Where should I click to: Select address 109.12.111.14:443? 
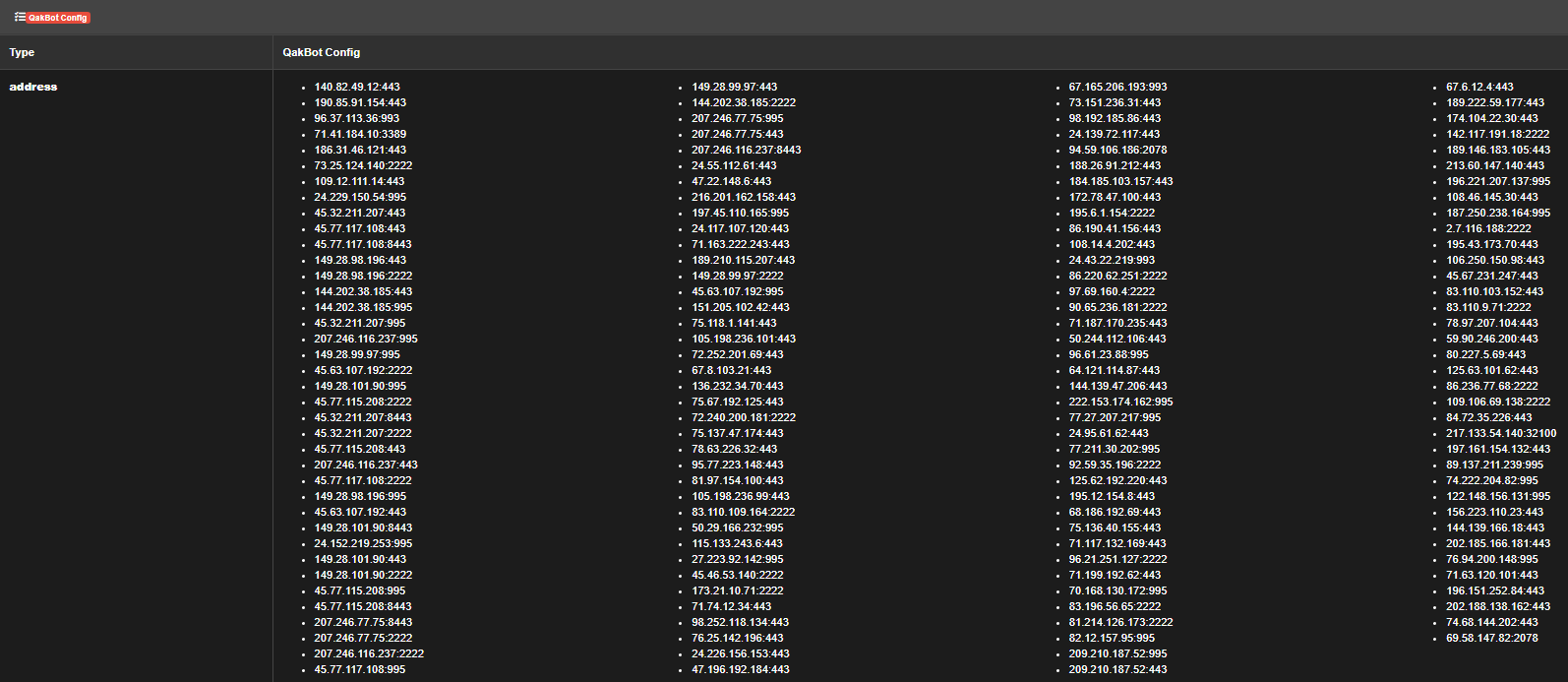[x=359, y=181]
